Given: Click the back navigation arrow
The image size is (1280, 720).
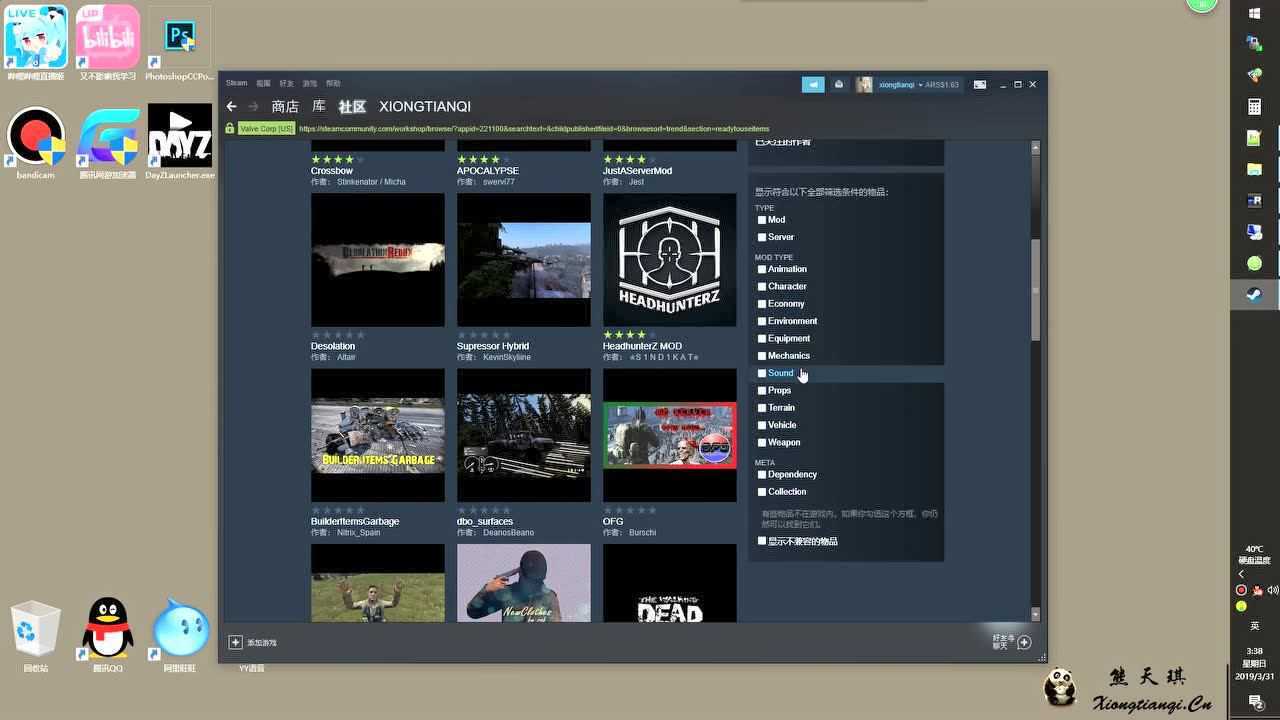Looking at the screenshot, I should 231,106.
